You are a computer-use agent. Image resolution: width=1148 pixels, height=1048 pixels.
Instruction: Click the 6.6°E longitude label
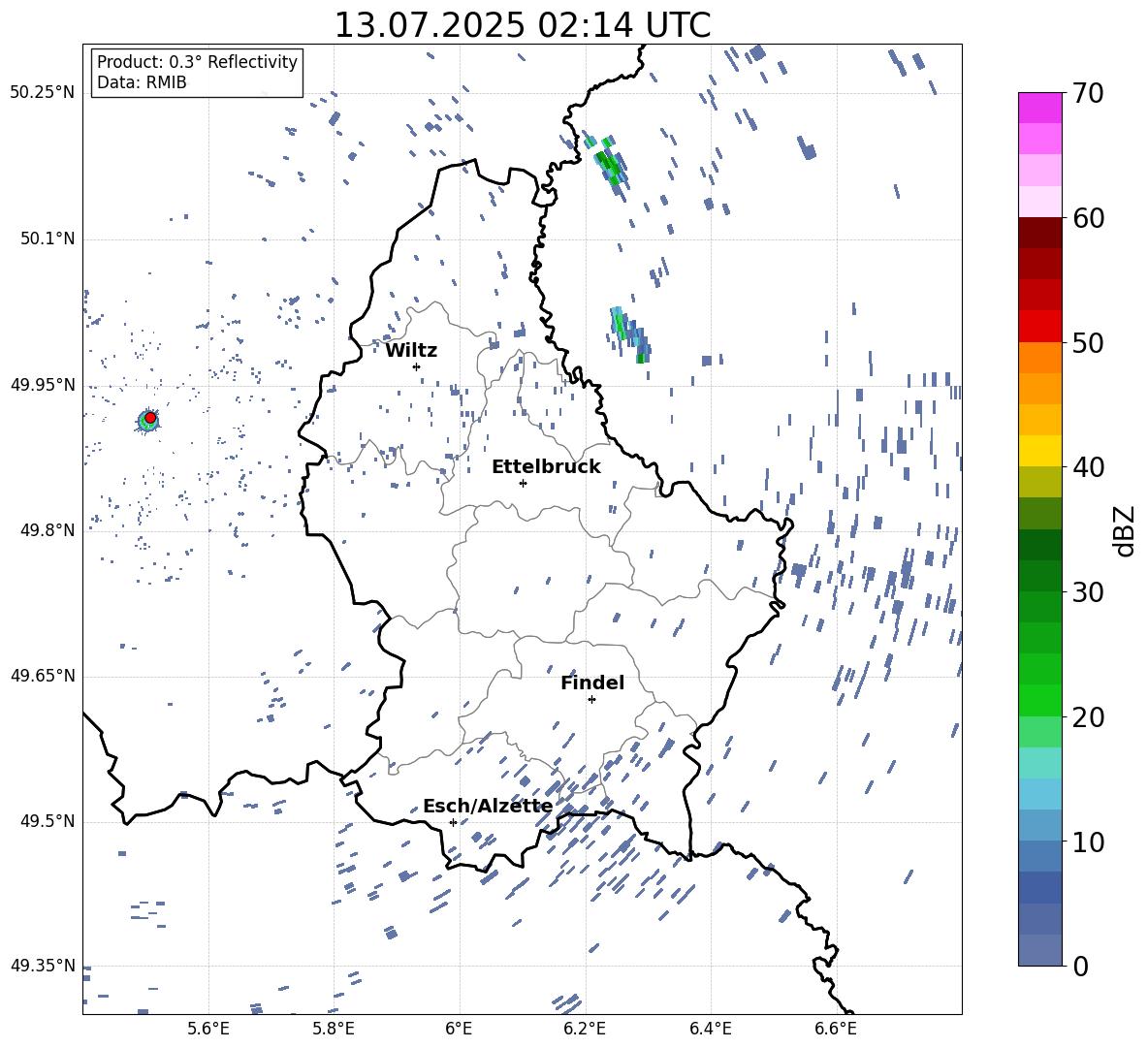[x=836, y=1029]
